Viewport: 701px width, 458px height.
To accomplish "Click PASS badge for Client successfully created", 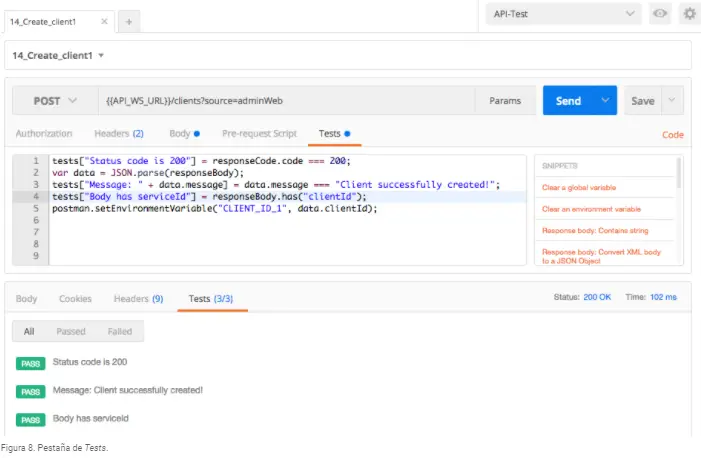I will (x=30, y=392).
